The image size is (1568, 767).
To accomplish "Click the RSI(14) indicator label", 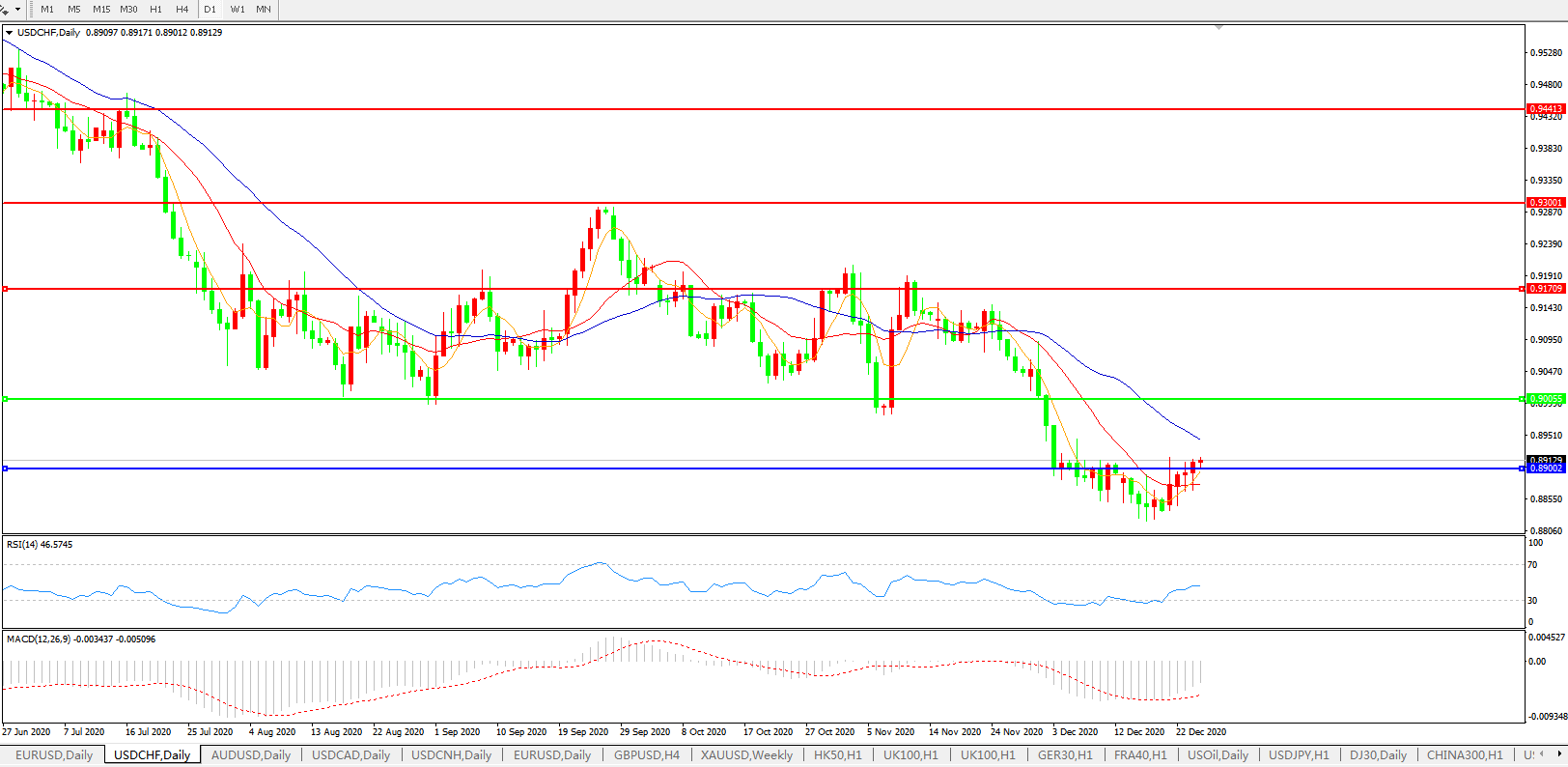I will 39,545.
